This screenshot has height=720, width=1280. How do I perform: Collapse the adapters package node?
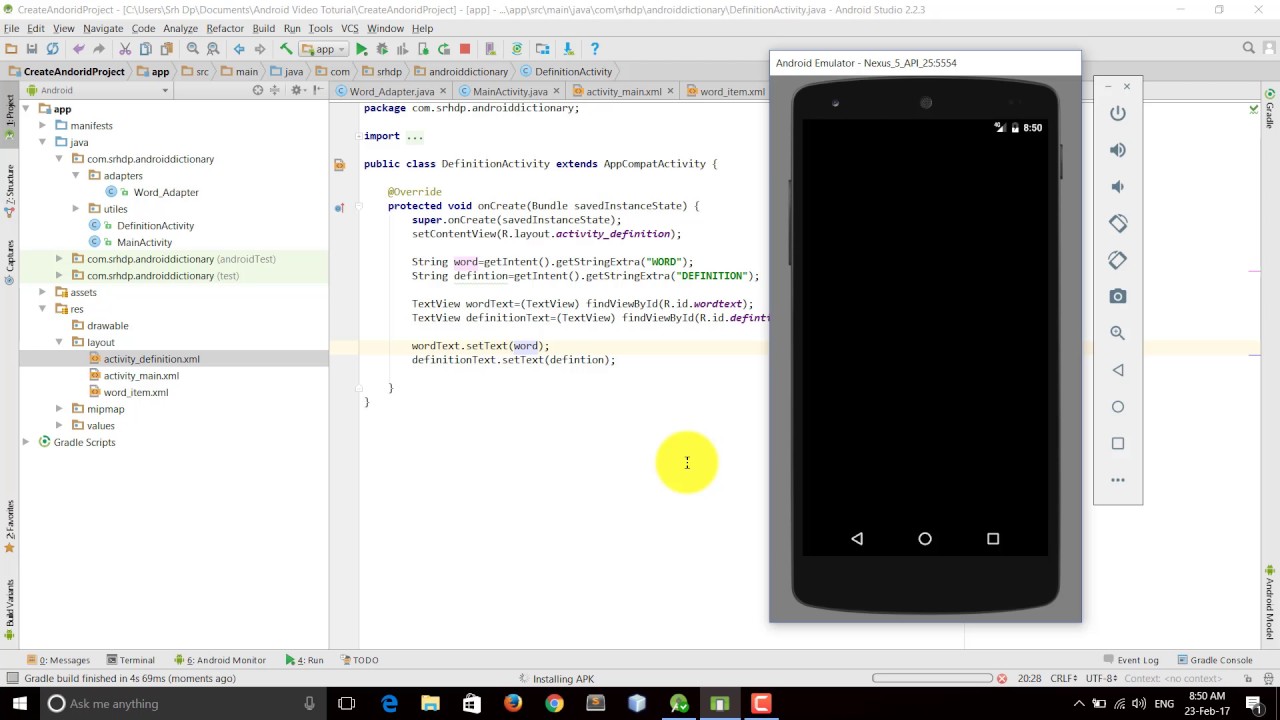76,176
